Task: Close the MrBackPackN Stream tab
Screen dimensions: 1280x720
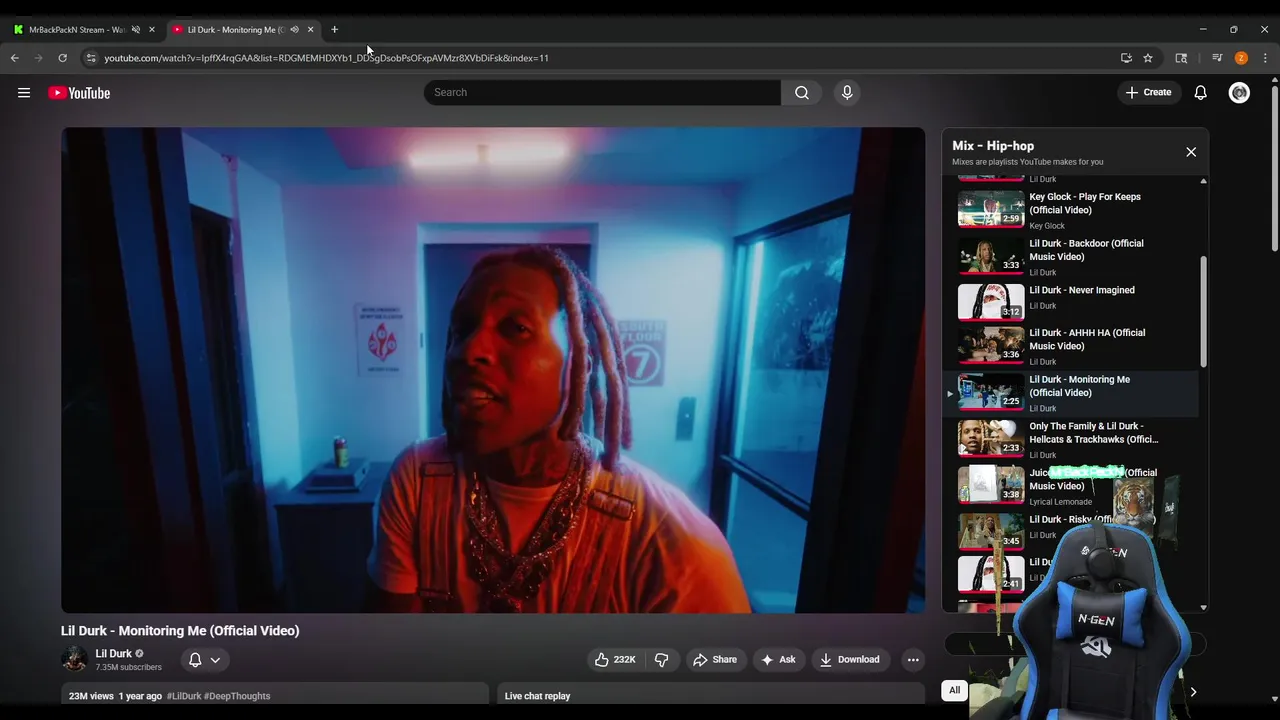Action: point(152,30)
